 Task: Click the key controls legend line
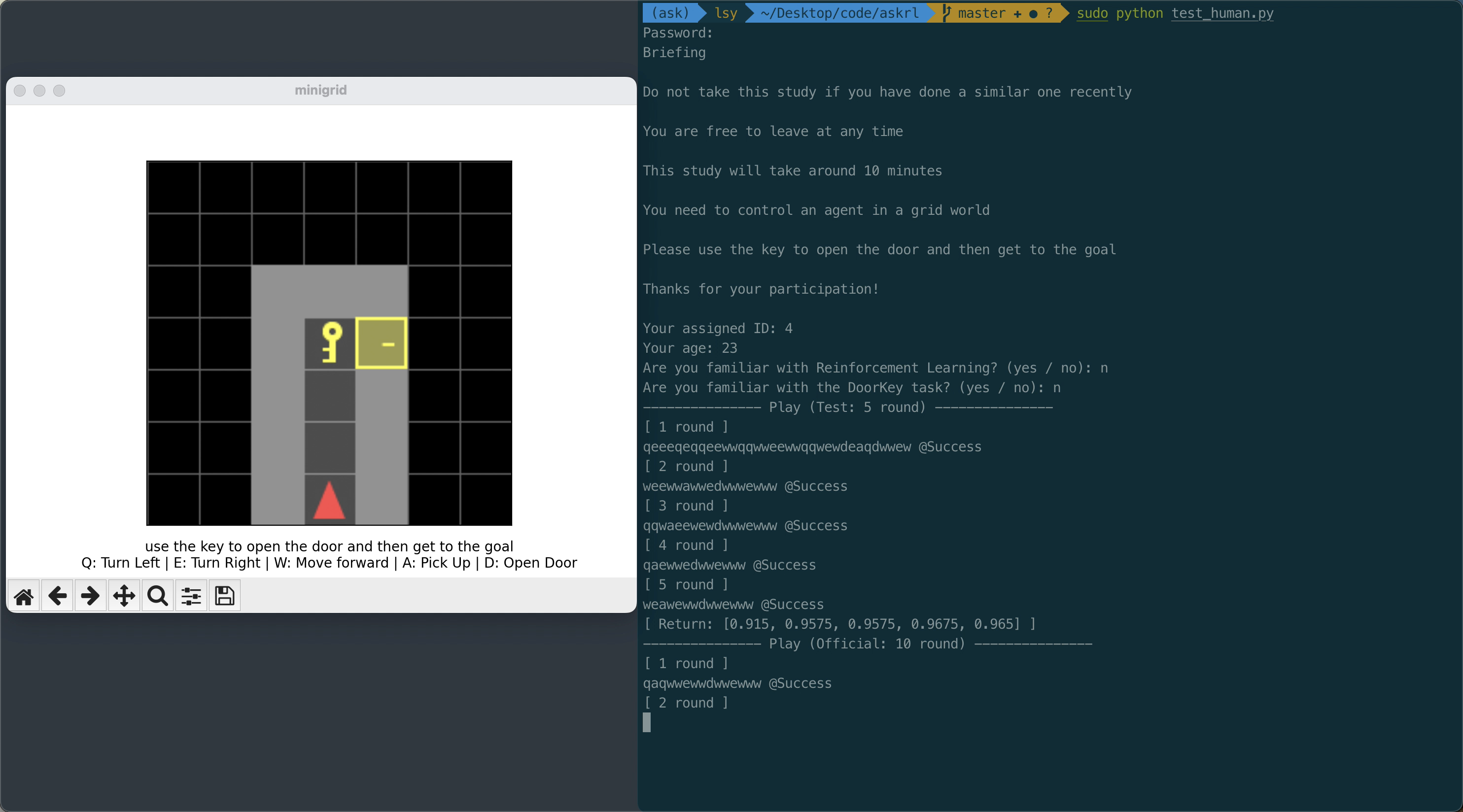[x=329, y=563]
